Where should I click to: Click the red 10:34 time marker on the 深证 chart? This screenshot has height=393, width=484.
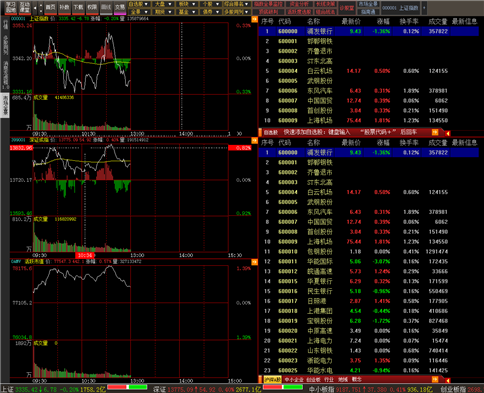tap(85, 255)
